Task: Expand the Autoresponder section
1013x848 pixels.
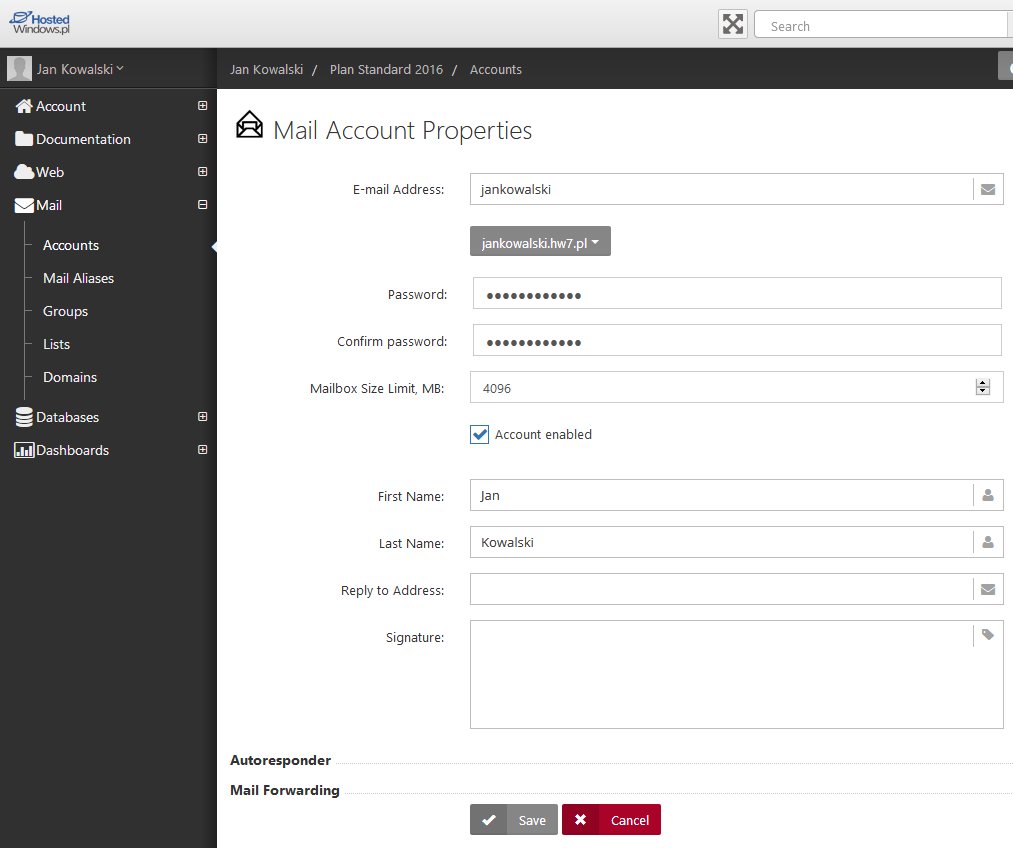Action: pos(280,760)
